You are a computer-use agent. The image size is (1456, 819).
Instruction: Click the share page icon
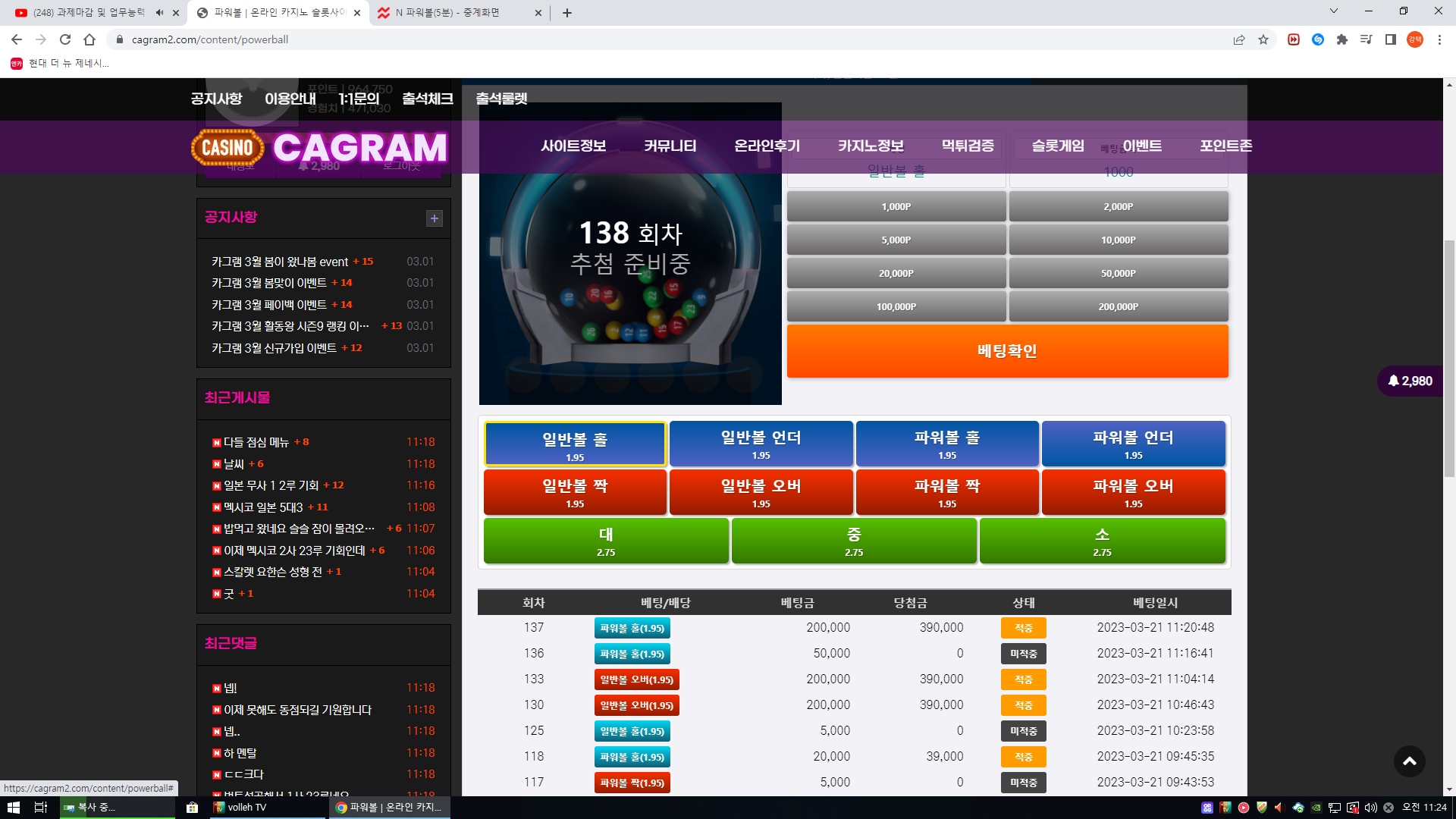coord(1239,39)
